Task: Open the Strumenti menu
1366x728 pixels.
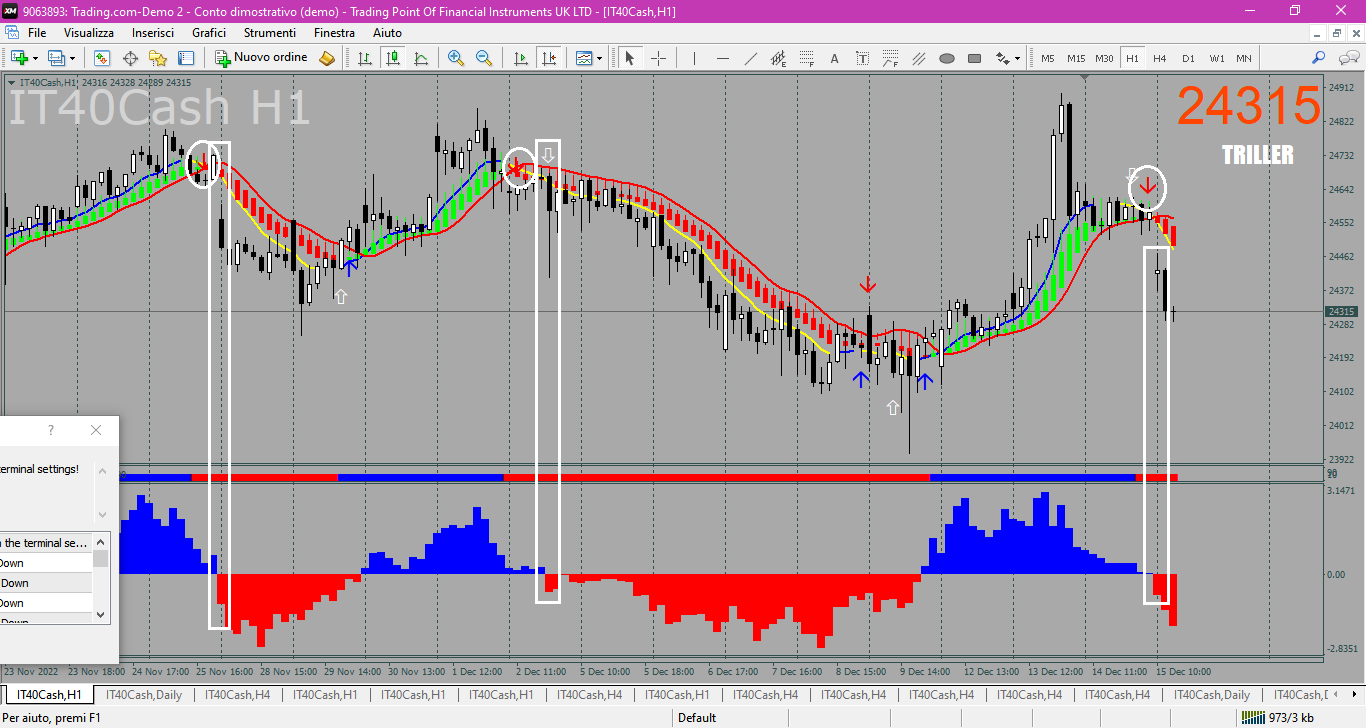Action: (x=270, y=33)
